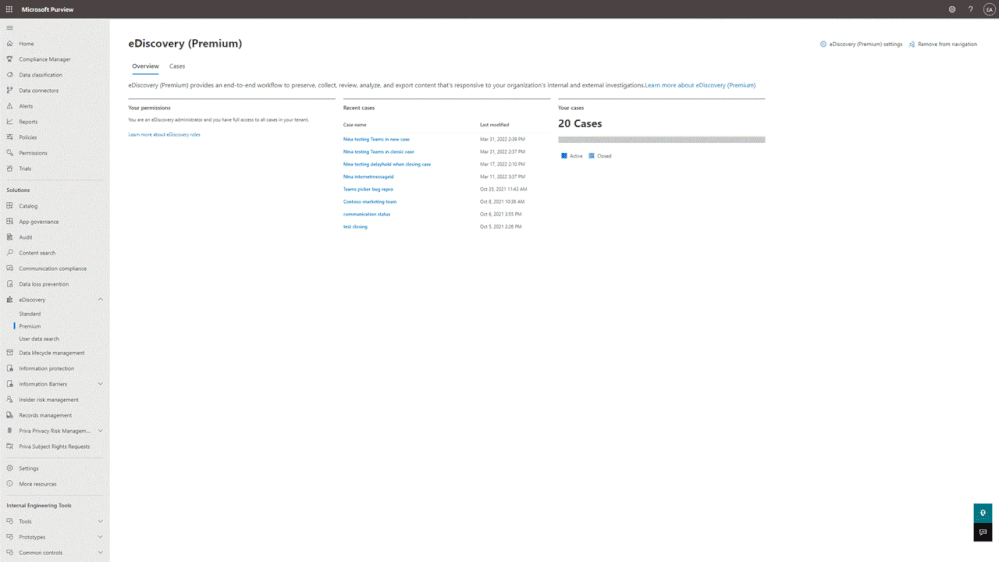Open case test closing
The image size is (999, 562).
coord(356,227)
